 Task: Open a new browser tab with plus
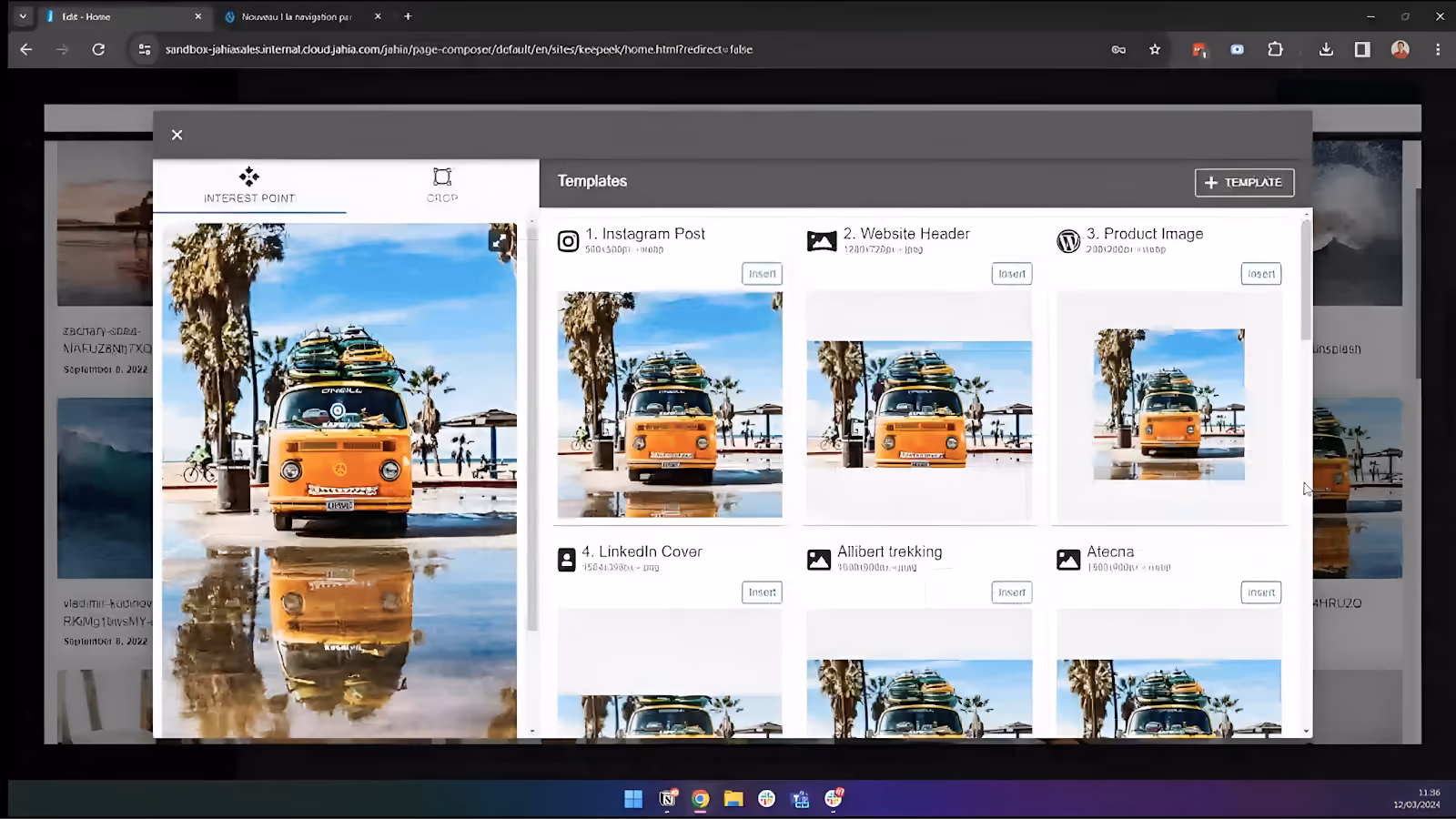click(x=408, y=16)
